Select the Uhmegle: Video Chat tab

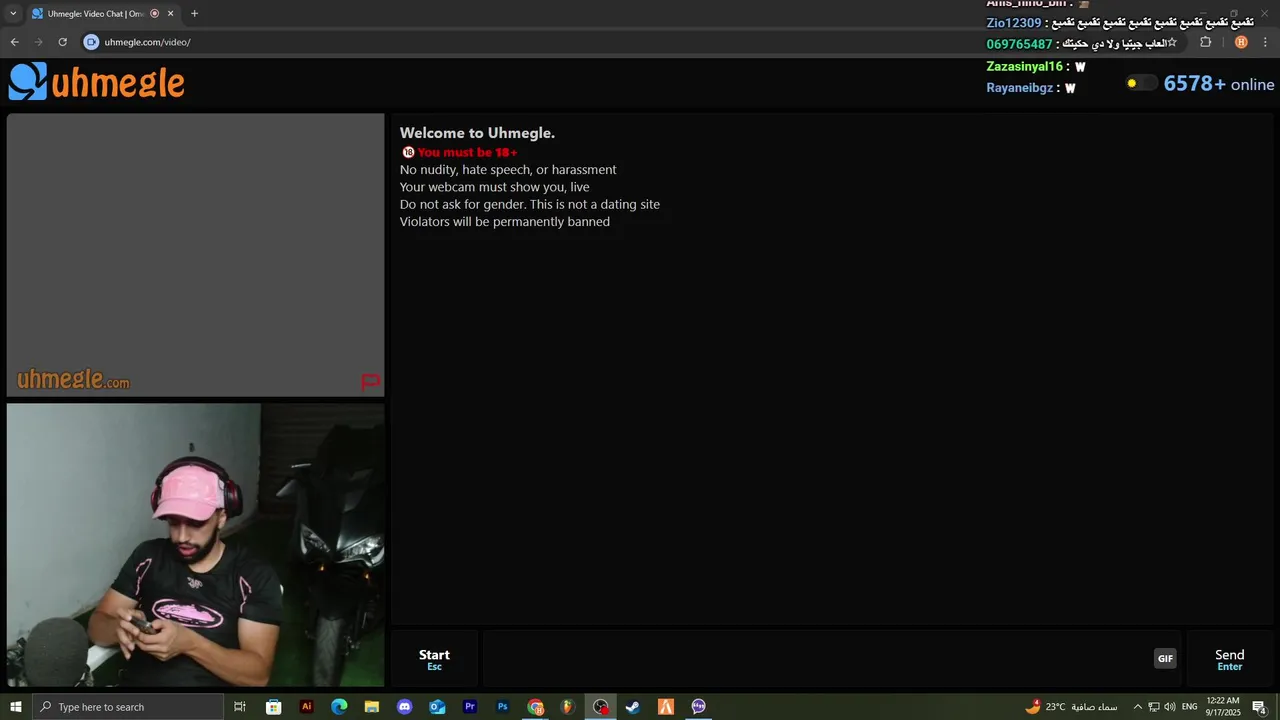click(95, 14)
